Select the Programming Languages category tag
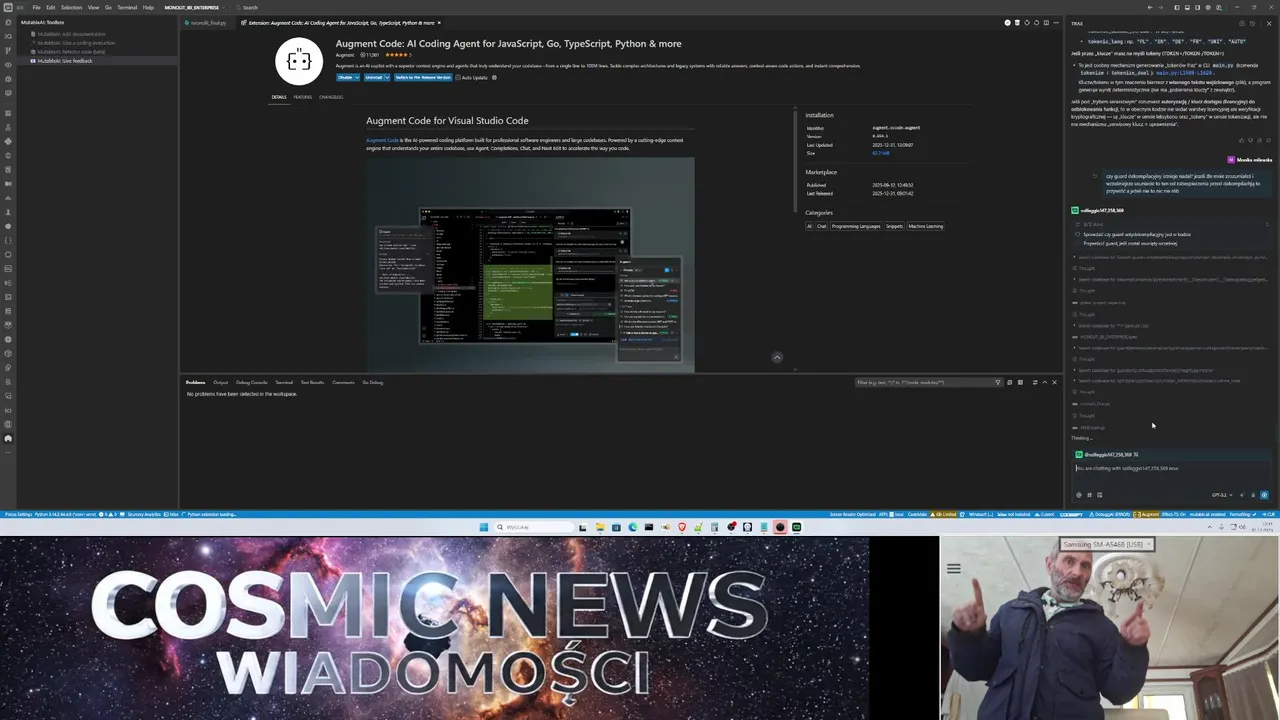Image resolution: width=1280 pixels, height=720 pixels. click(856, 226)
